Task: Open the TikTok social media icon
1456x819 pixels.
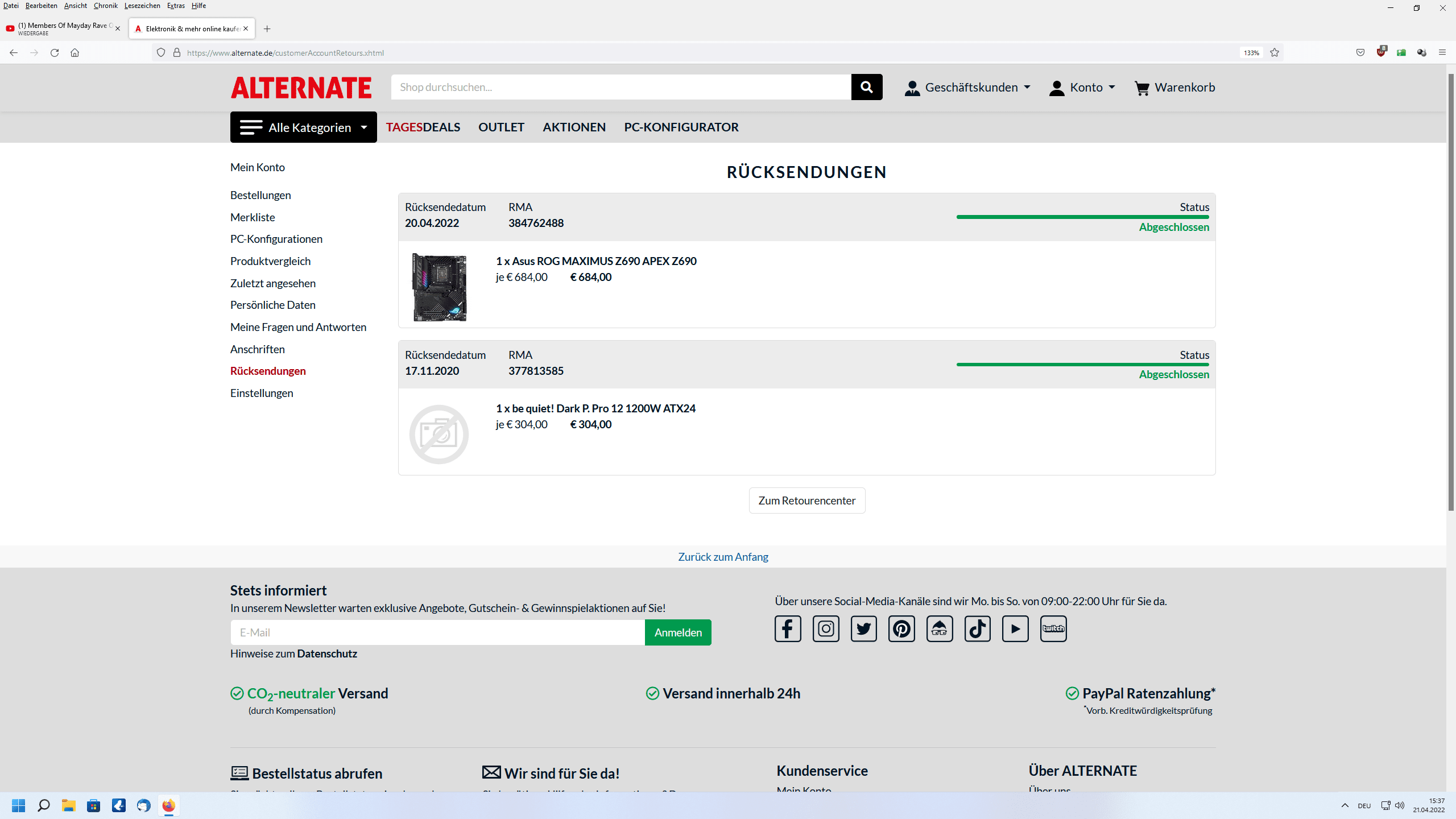Action: (978, 628)
